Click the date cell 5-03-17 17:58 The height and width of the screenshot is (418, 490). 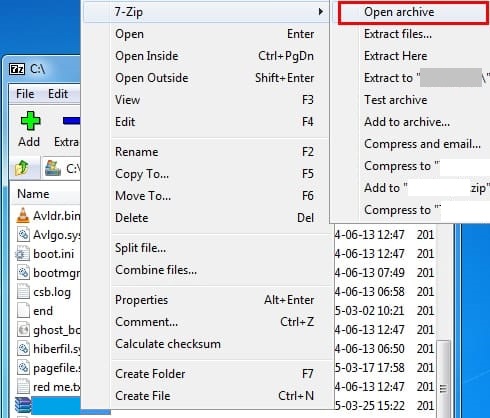point(370,368)
